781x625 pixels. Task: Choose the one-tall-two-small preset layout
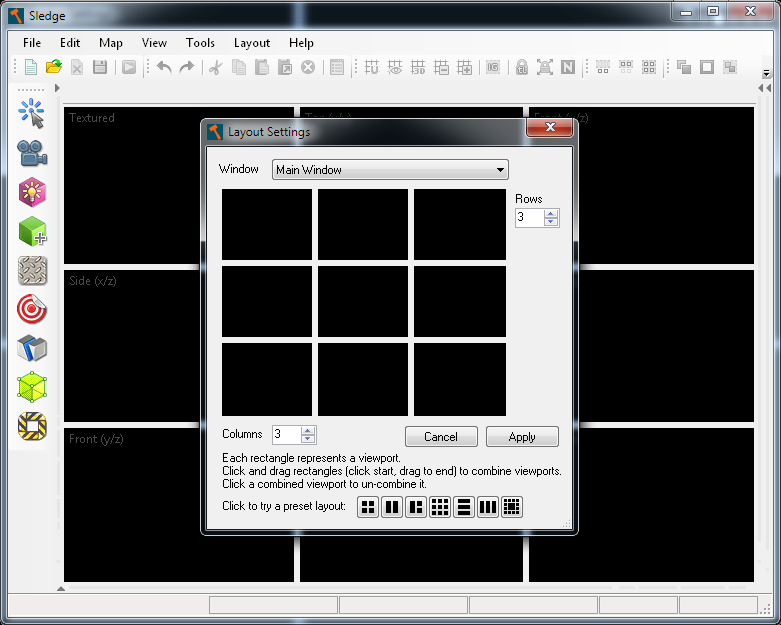click(416, 507)
